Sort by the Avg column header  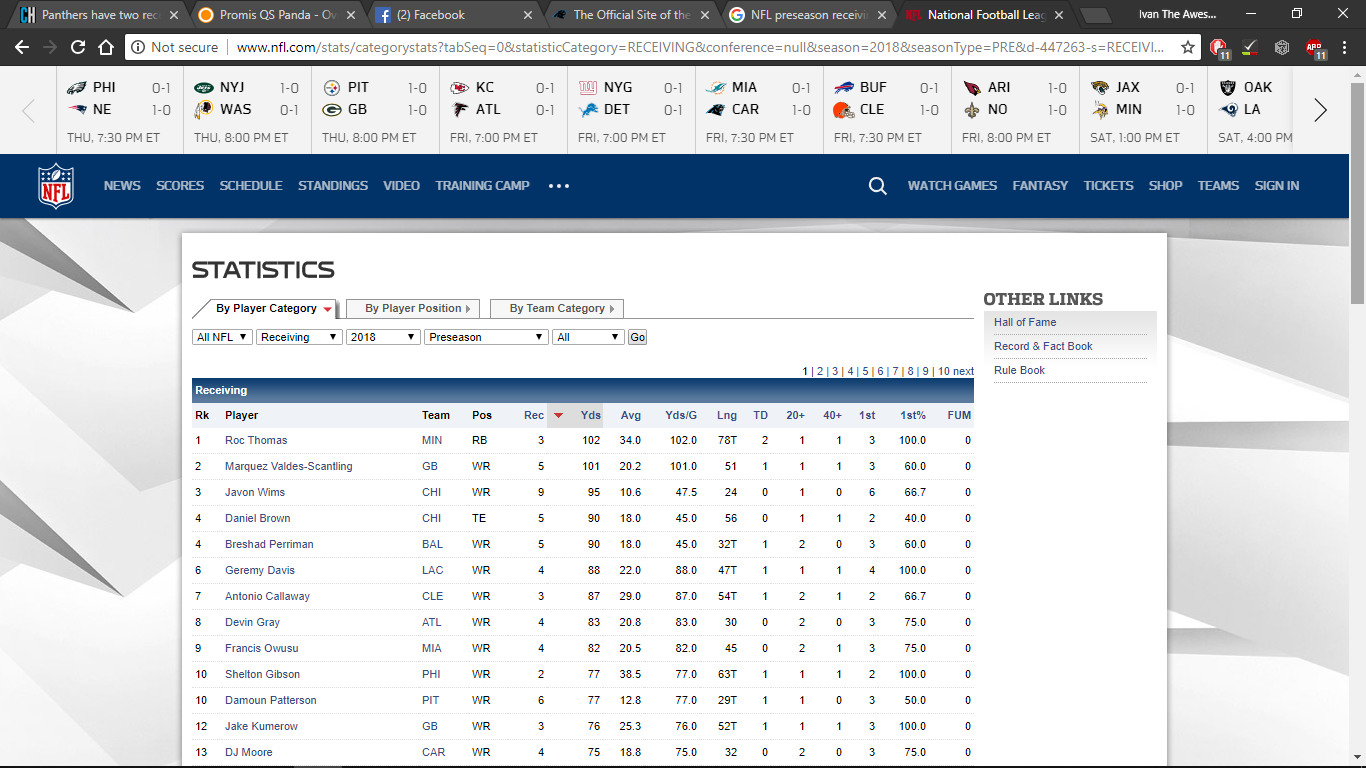click(630, 415)
